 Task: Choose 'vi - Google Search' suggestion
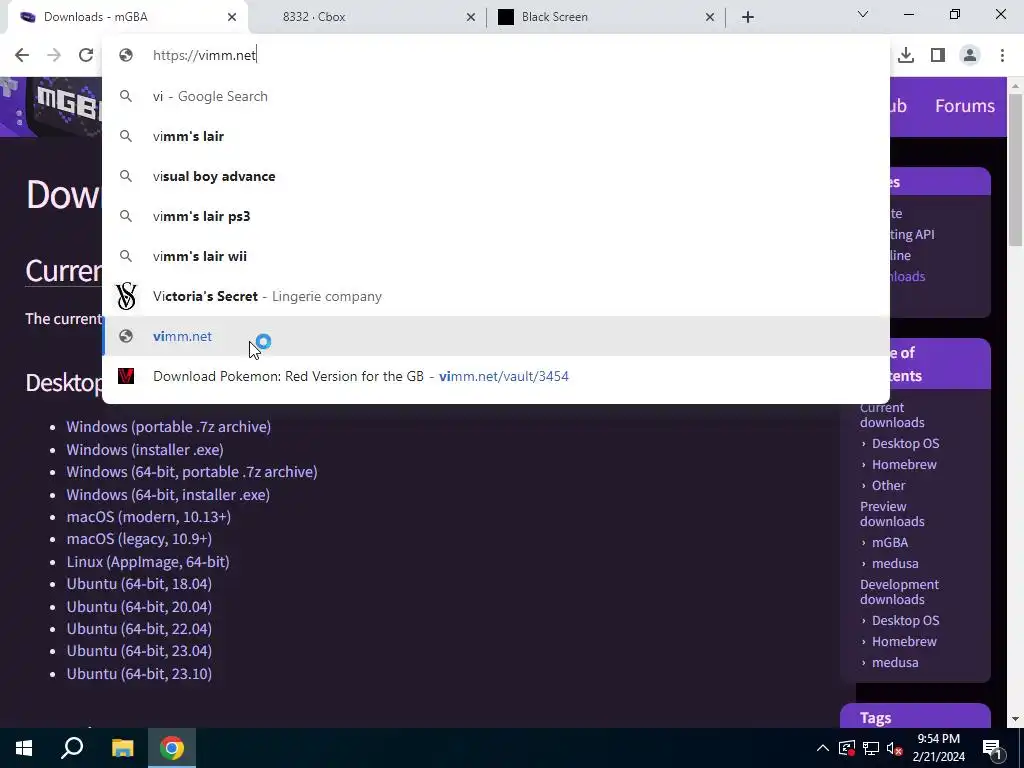[x=496, y=96]
